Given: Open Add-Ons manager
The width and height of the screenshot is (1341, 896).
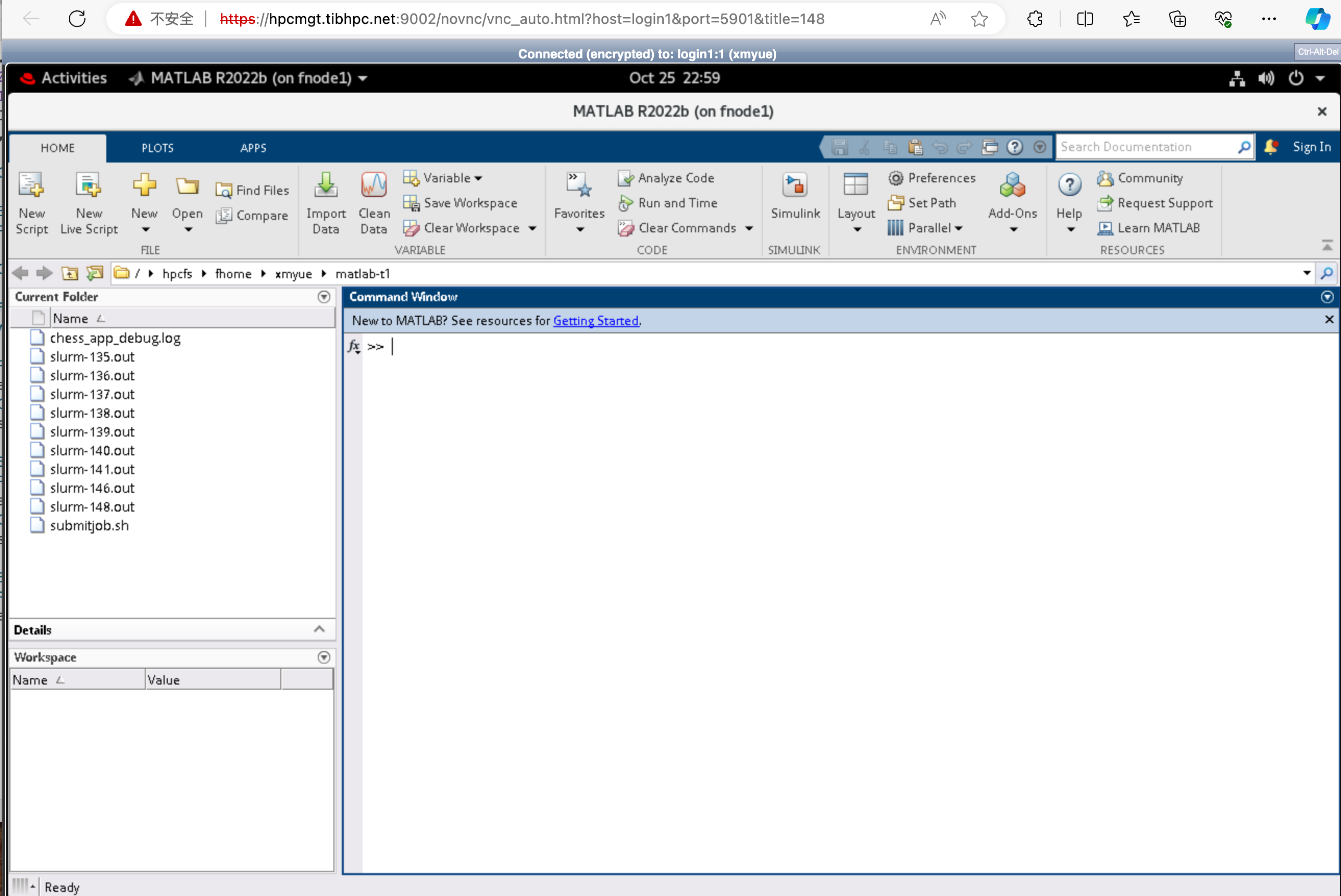Looking at the screenshot, I should tap(1012, 204).
